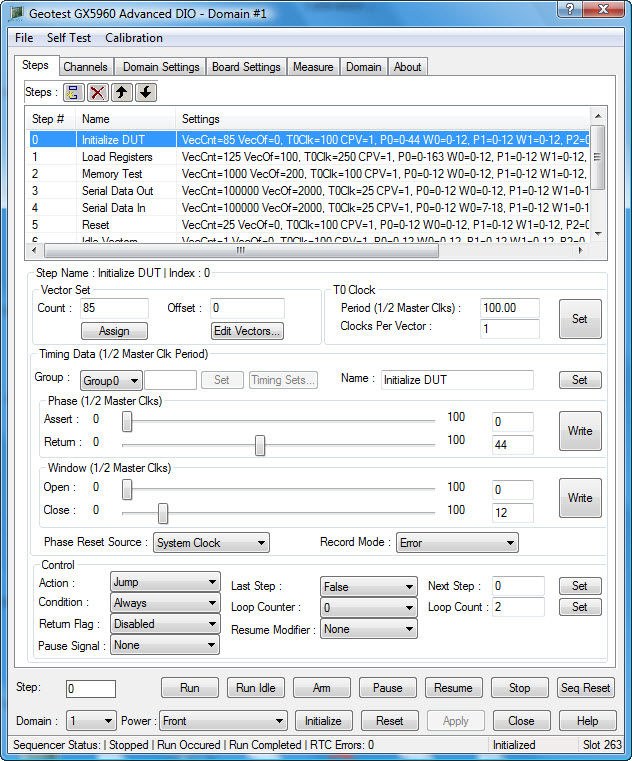Viewport: 632px width, 761px height.
Task: Click the Phase Write button
Action: [x=580, y=431]
